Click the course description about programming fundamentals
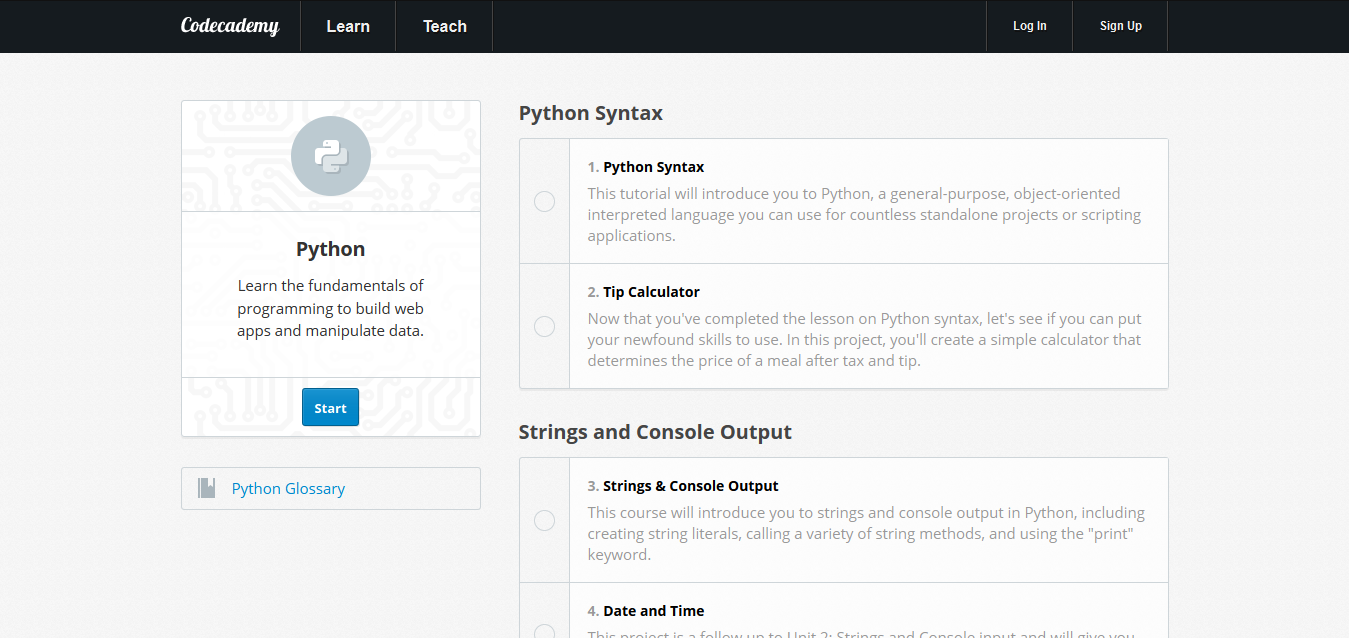The height and width of the screenshot is (638, 1349). [x=331, y=308]
